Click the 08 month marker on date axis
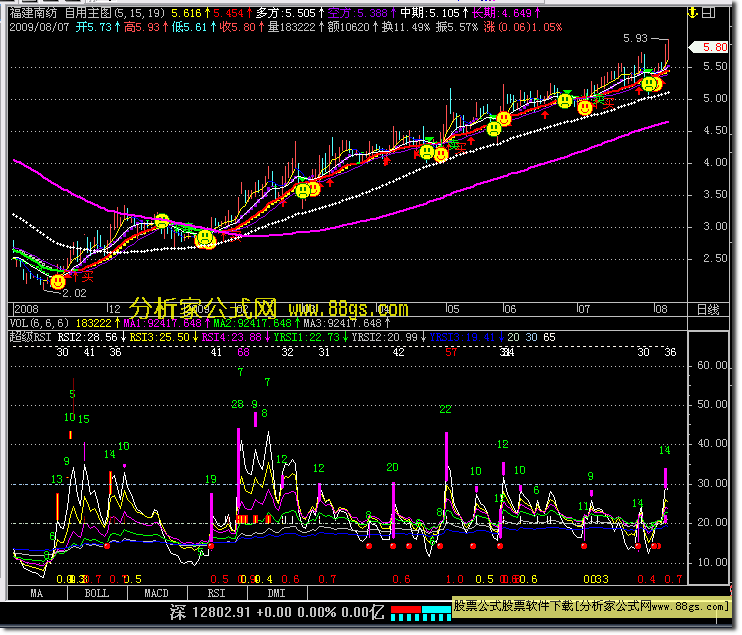This screenshot has width=742, height=635. pyautogui.click(x=661, y=309)
